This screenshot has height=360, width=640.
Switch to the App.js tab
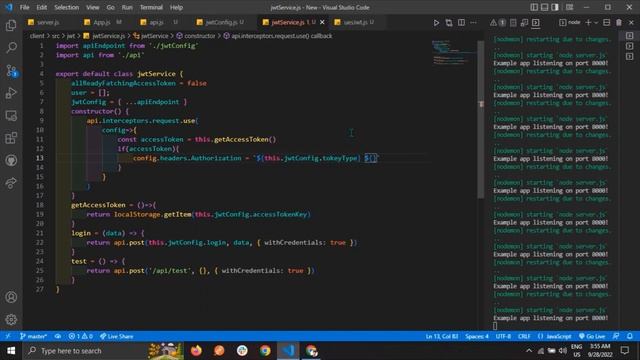102,22
